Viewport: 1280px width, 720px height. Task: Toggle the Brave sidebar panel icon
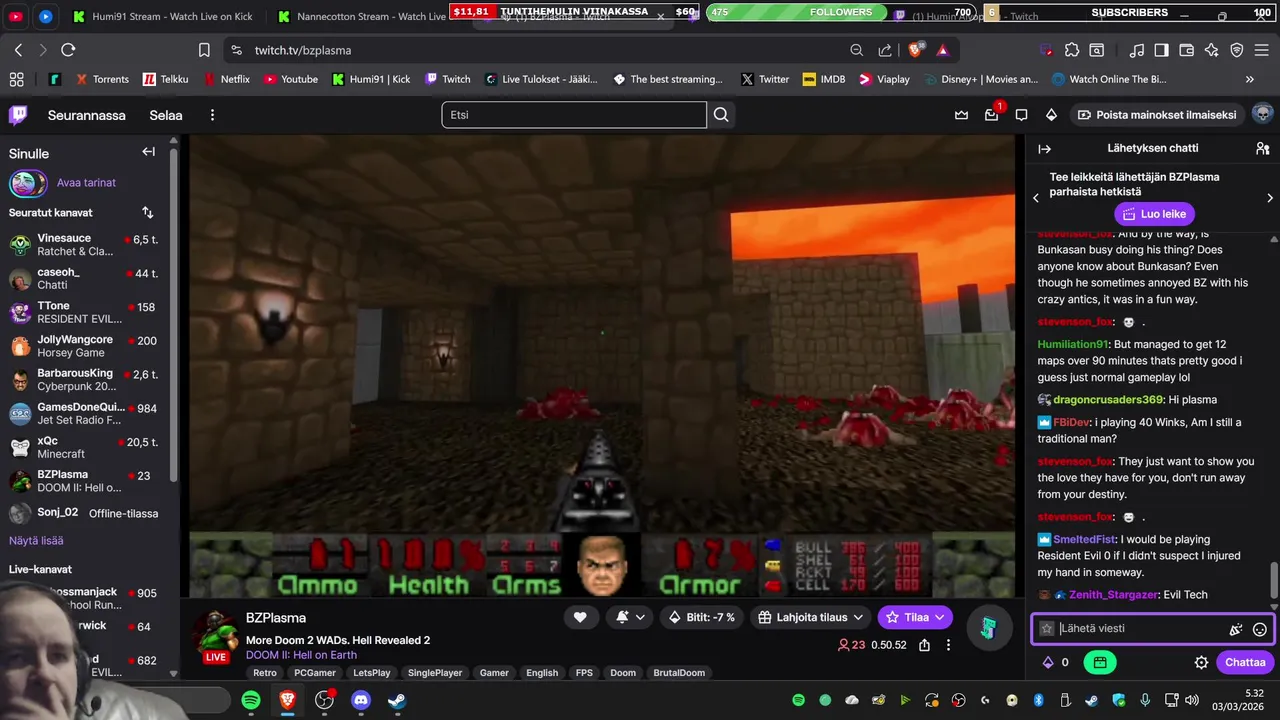point(1161,50)
